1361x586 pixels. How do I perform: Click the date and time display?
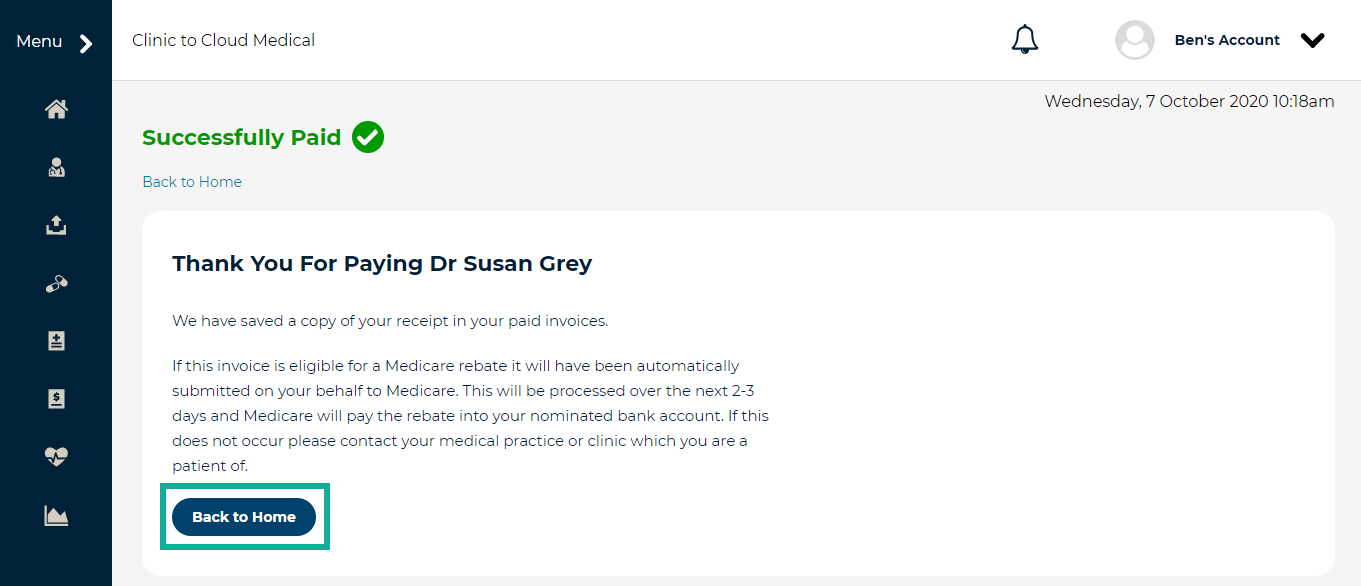[x=1189, y=101]
